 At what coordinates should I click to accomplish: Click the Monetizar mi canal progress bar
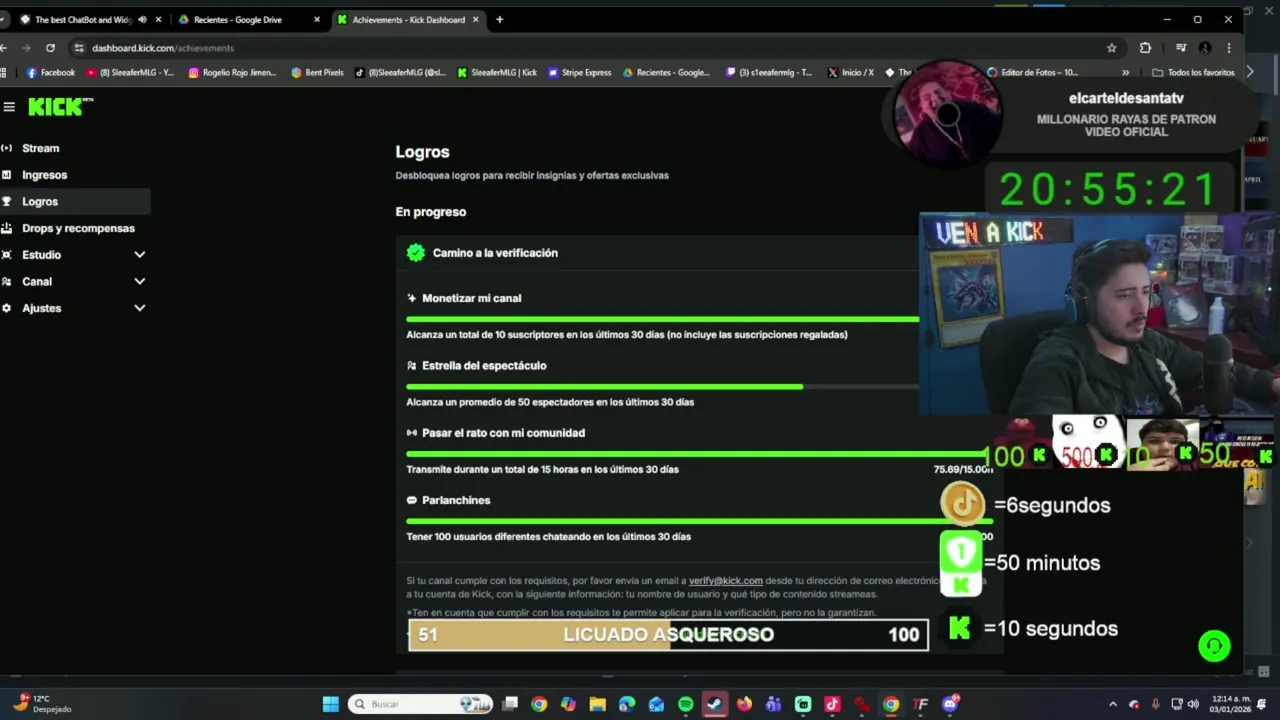[662, 319]
